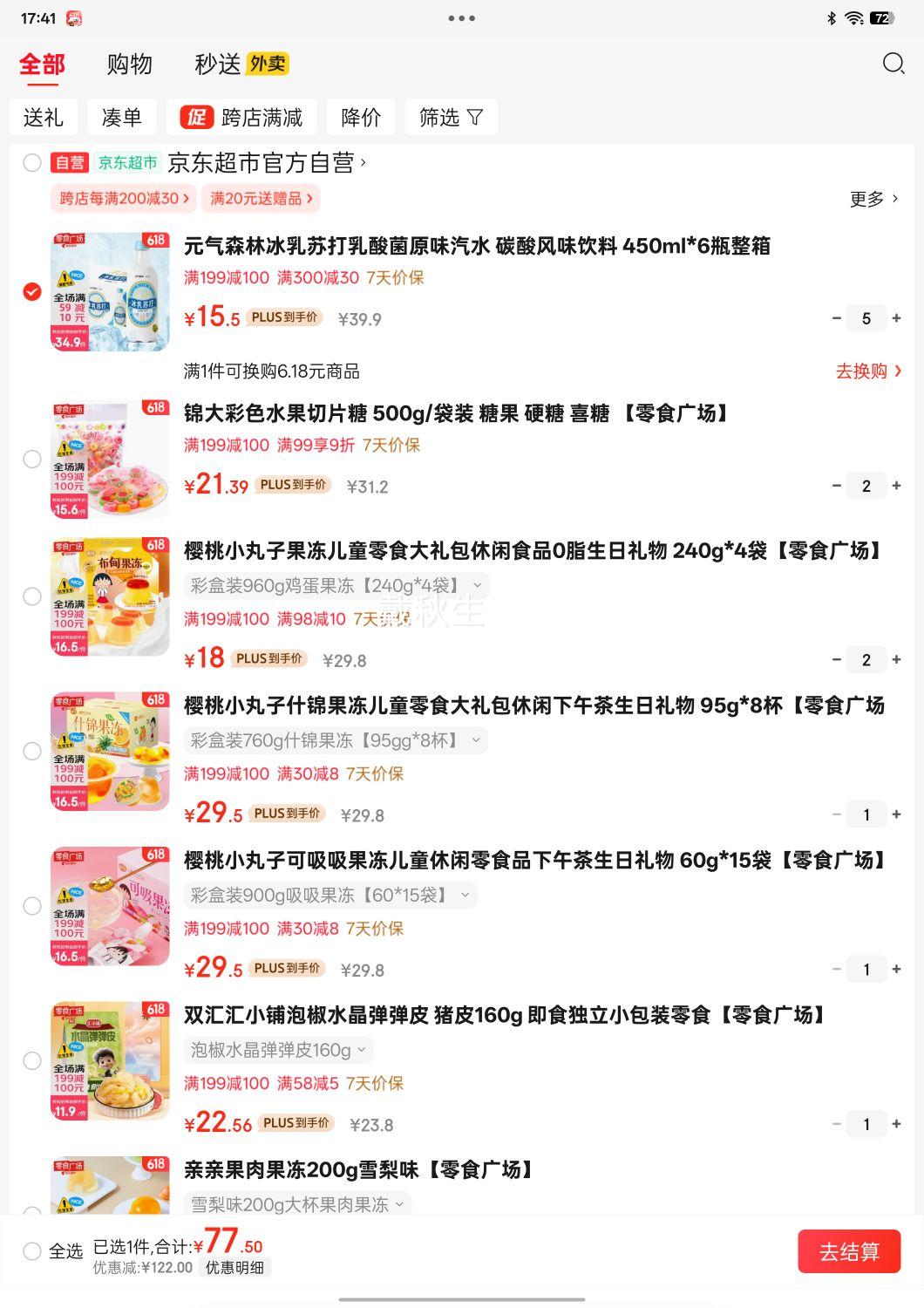
Task: Select the 全选 checkbox at the bottom
Action: 32,1251
